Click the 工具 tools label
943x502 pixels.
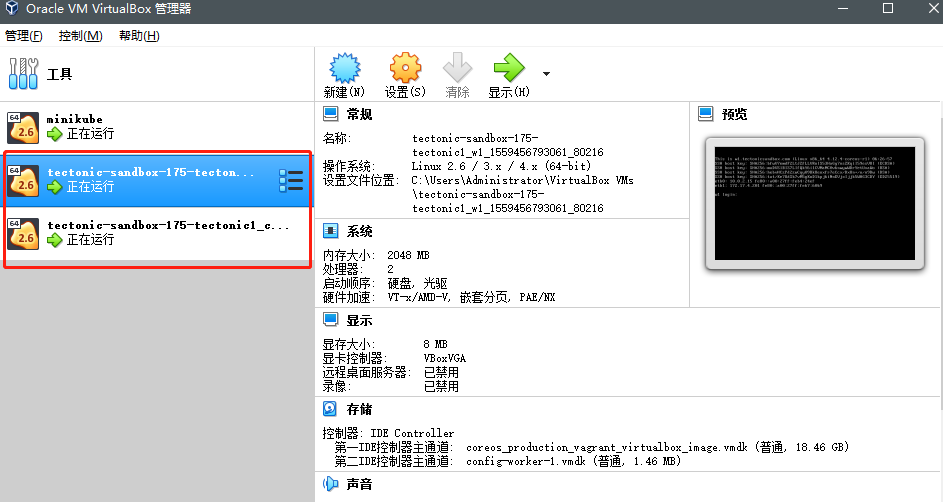[x=59, y=74]
